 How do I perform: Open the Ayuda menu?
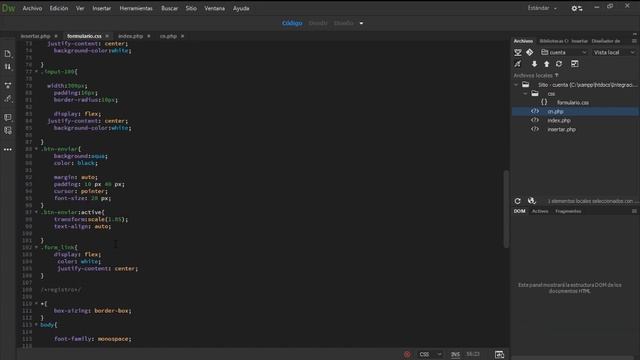tap(241, 8)
